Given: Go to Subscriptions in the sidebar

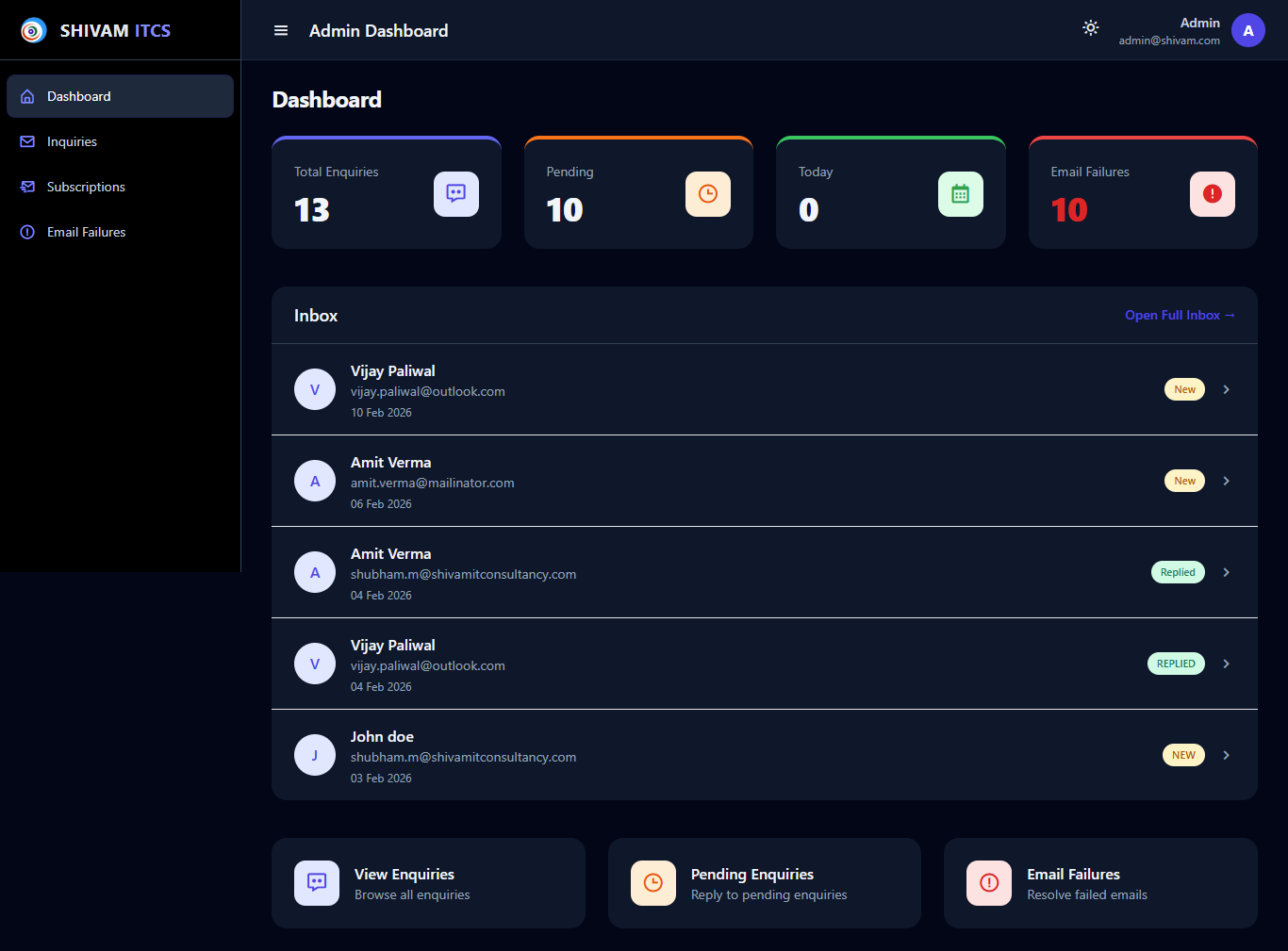Looking at the screenshot, I should pyautogui.click(x=86, y=188).
